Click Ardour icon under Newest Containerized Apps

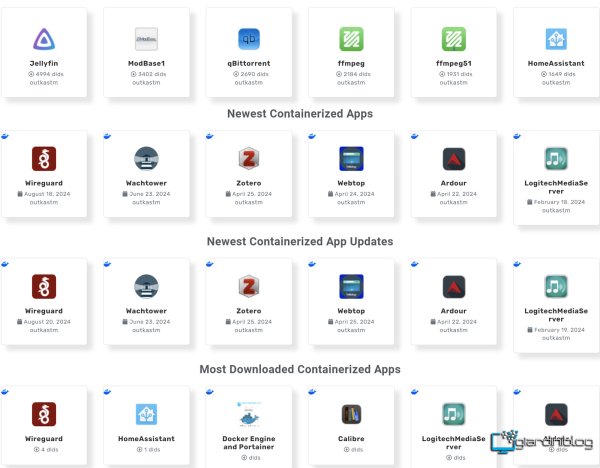(x=453, y=159)
